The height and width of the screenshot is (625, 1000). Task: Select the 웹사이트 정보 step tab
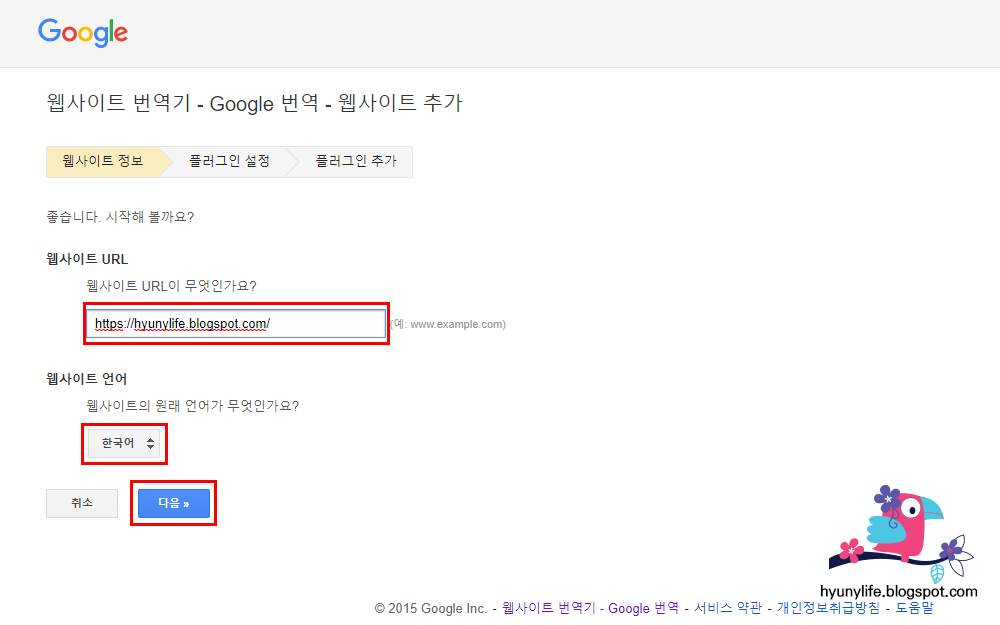103,161
